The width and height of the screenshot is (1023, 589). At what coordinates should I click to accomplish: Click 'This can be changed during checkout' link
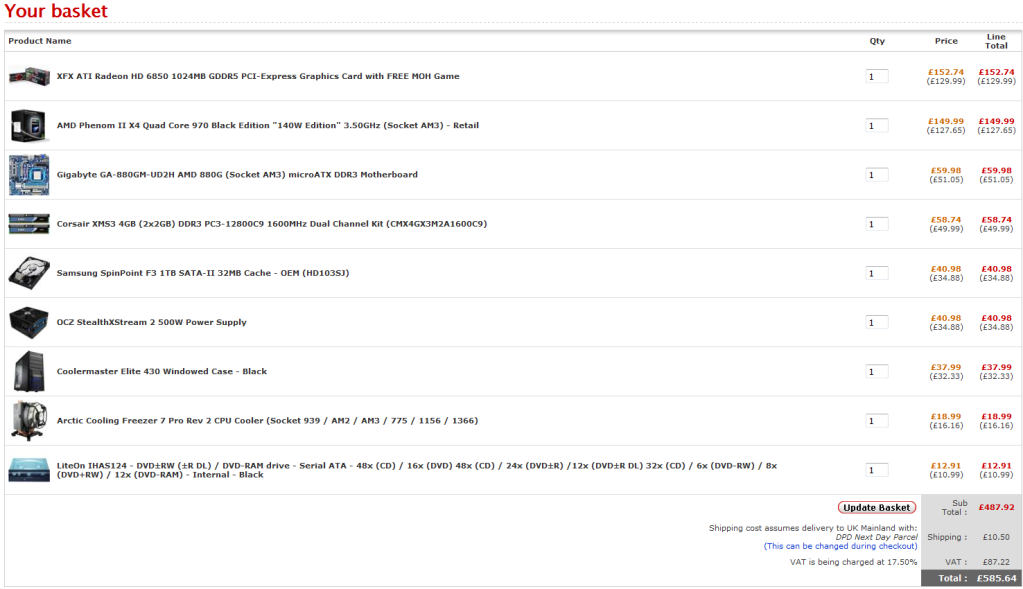click(x=840, y=546)
